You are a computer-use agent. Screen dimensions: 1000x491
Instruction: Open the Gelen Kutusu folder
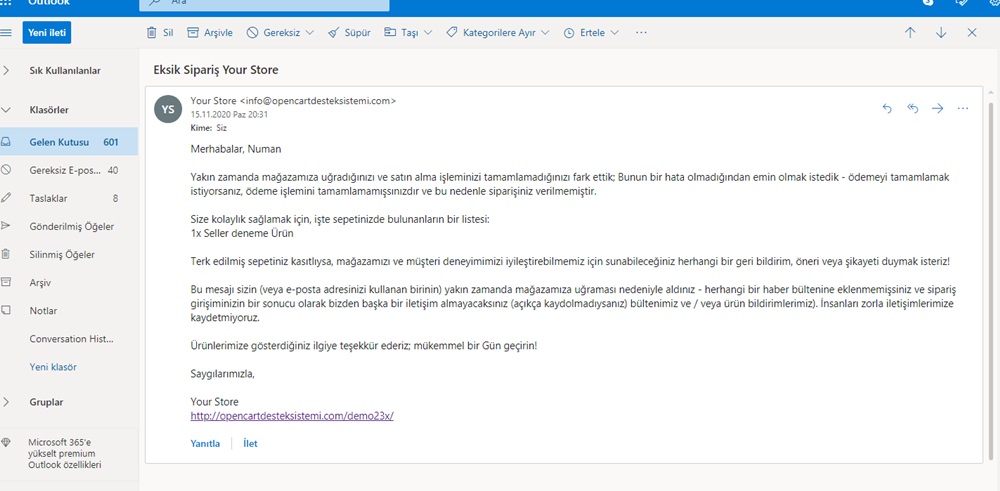tap(69, 142)
